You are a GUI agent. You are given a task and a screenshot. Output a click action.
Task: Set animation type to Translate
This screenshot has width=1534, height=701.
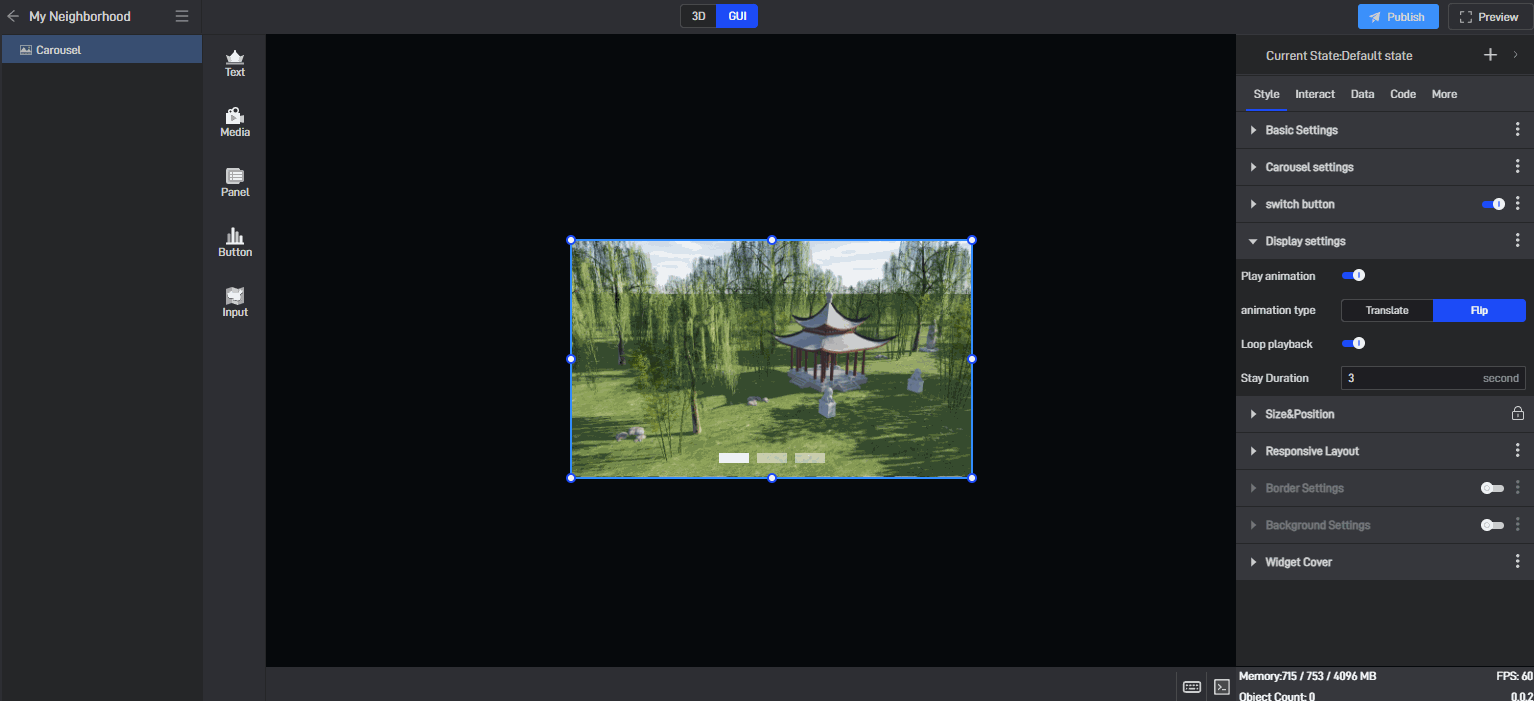pos(1387,311)
